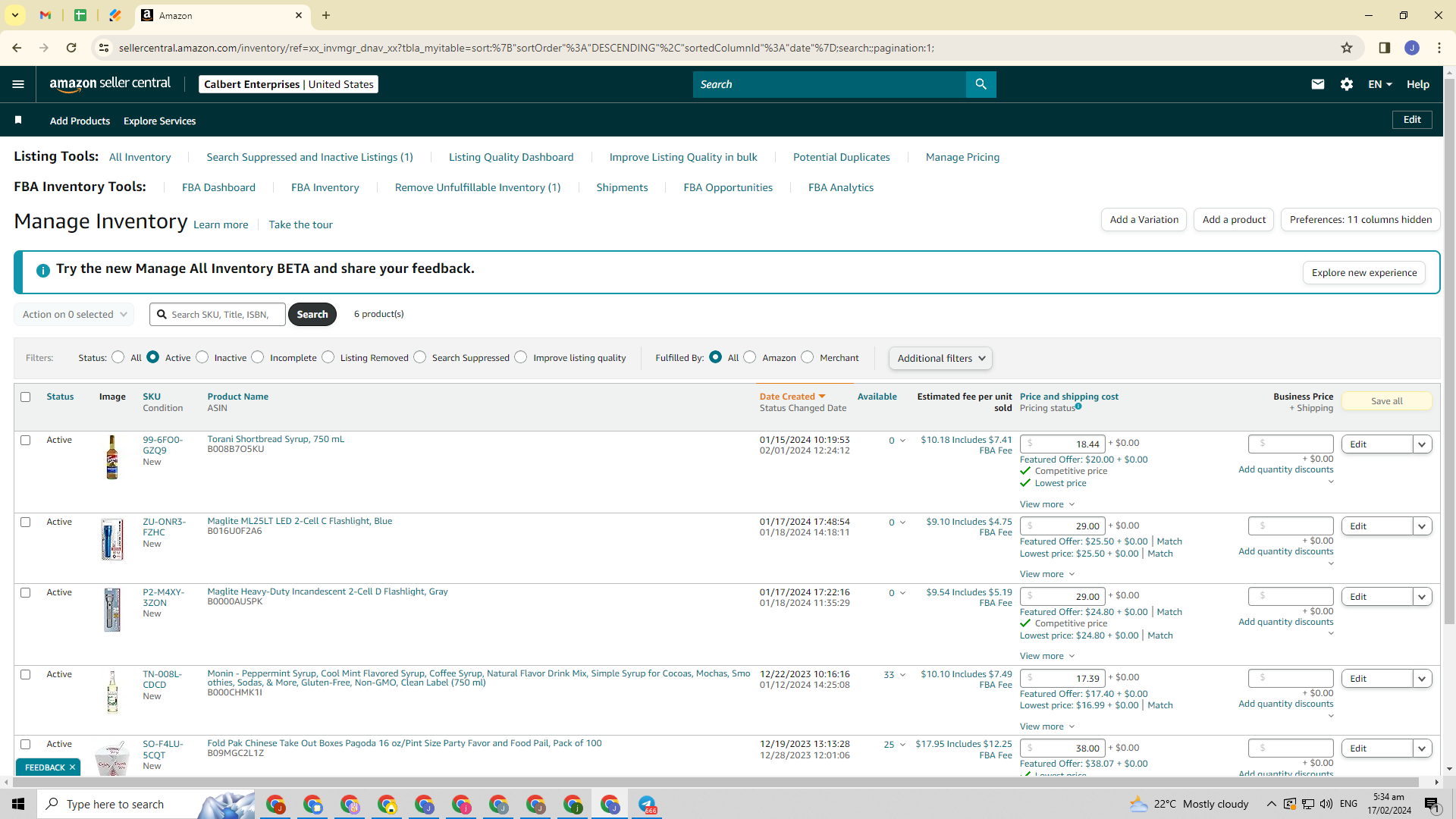Open the Chrome profile avatar
The width and height of the screenshot is (1456, 819).
coord(1412,48)
